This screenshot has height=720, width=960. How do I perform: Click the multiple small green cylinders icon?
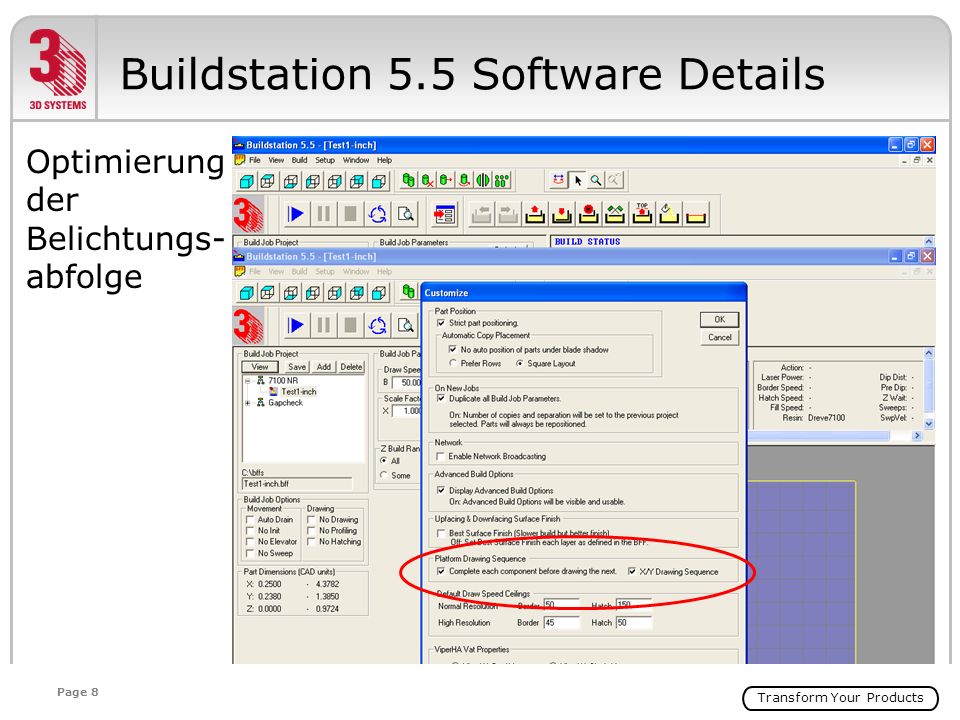(501, 180)
